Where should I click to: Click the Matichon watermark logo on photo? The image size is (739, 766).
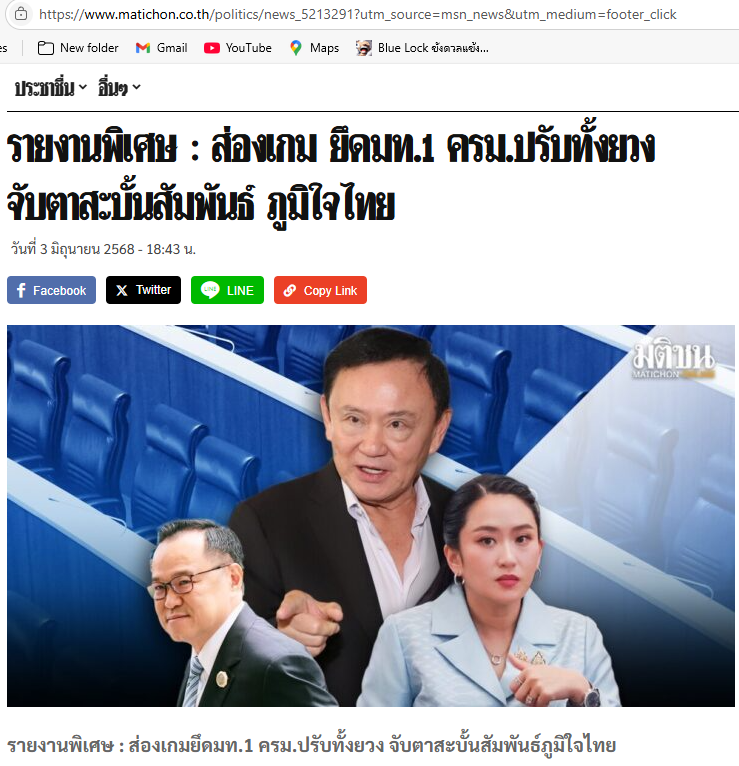[674, 359]
